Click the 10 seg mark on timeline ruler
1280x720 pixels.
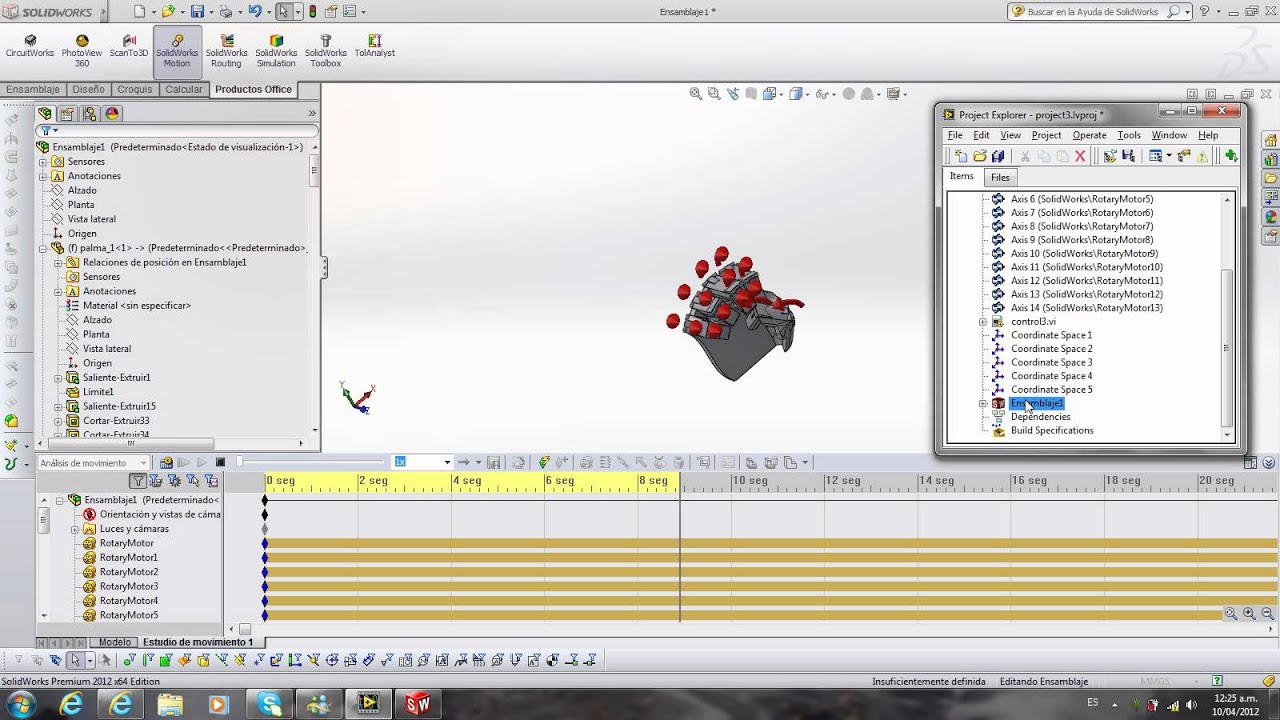tap(750, 481)
